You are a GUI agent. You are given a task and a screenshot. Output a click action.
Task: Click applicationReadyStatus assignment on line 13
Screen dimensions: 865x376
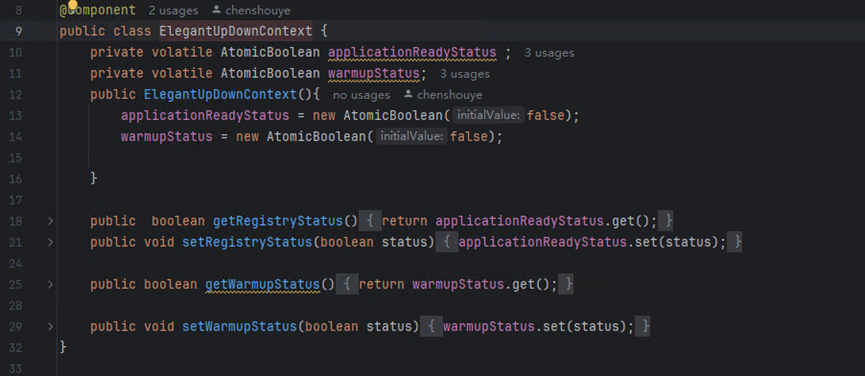click(205, 116)
